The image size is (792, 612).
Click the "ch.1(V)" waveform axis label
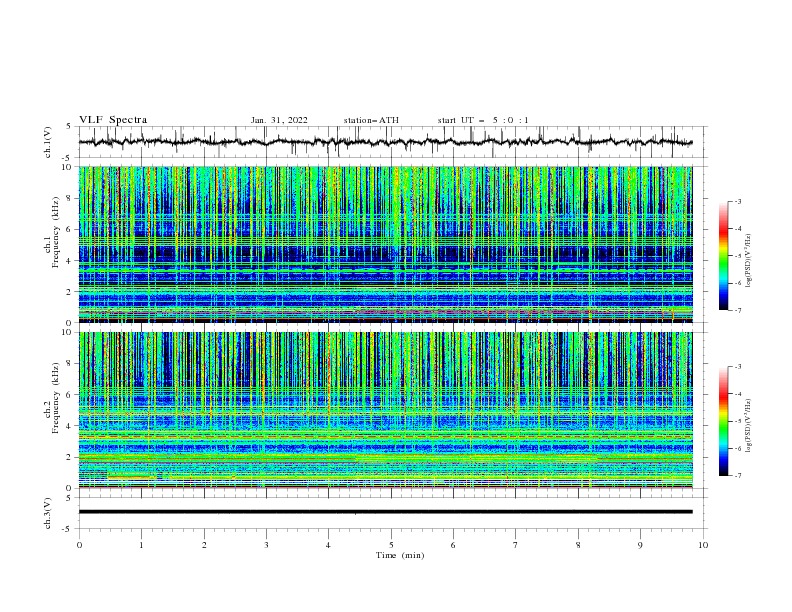pos(48,142)
